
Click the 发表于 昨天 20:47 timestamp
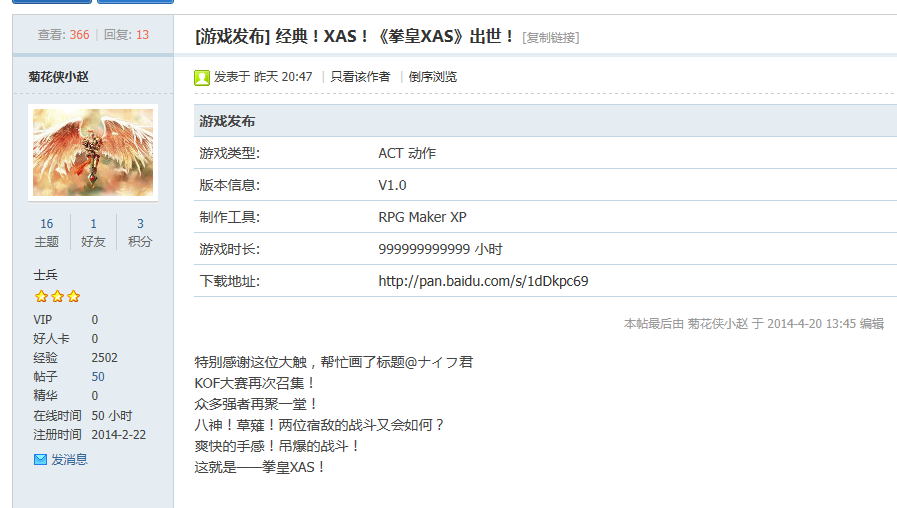click(x=263, y=77)
